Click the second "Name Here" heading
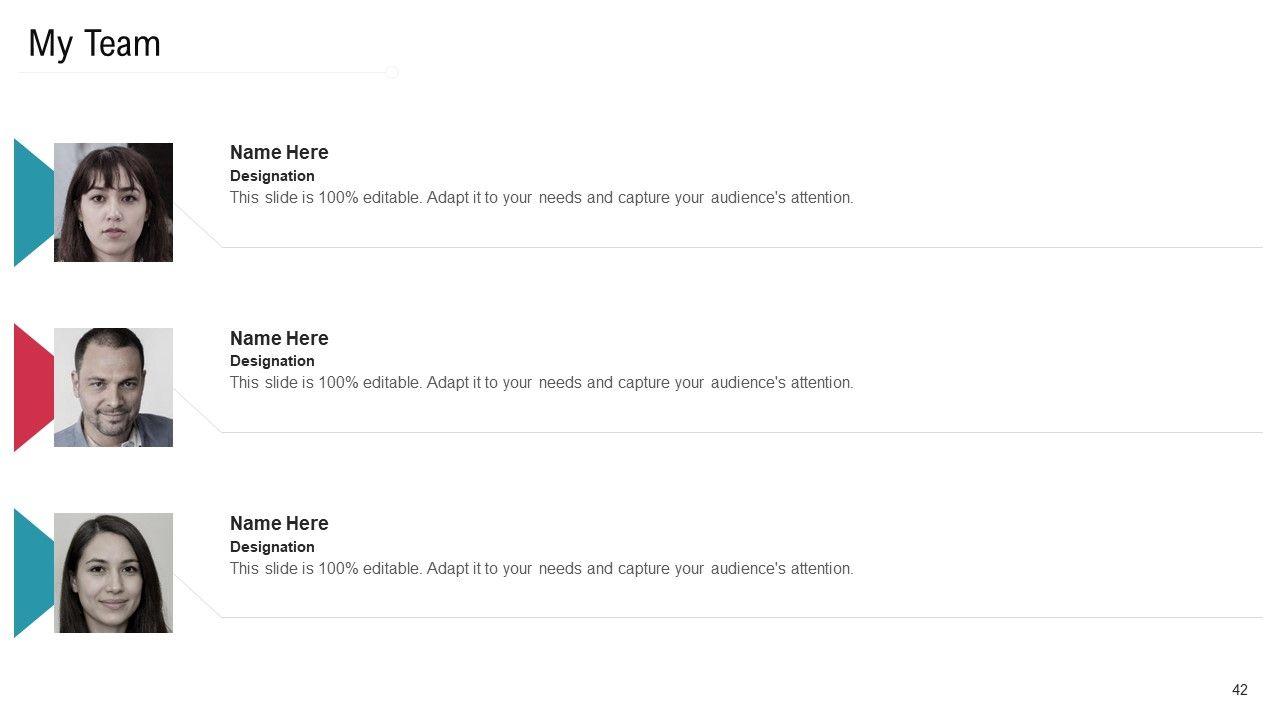Screen dimensions: 1280x720 279,338
